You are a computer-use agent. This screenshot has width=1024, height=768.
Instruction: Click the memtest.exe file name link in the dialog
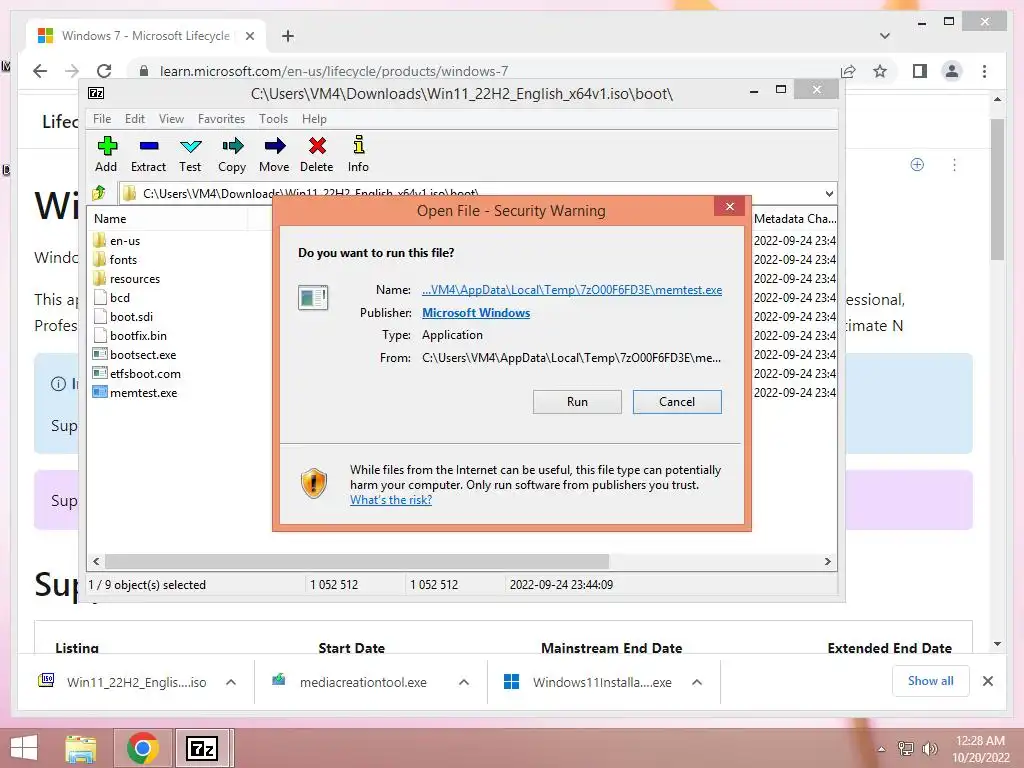(x=572, y=290)
